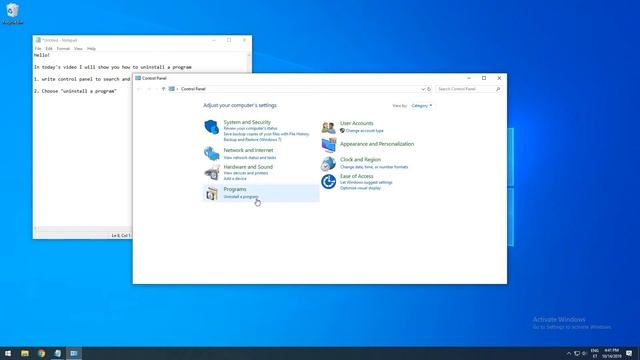Open the Ease of Access icon
The image size is (640, 360).
tap(329, 182)
